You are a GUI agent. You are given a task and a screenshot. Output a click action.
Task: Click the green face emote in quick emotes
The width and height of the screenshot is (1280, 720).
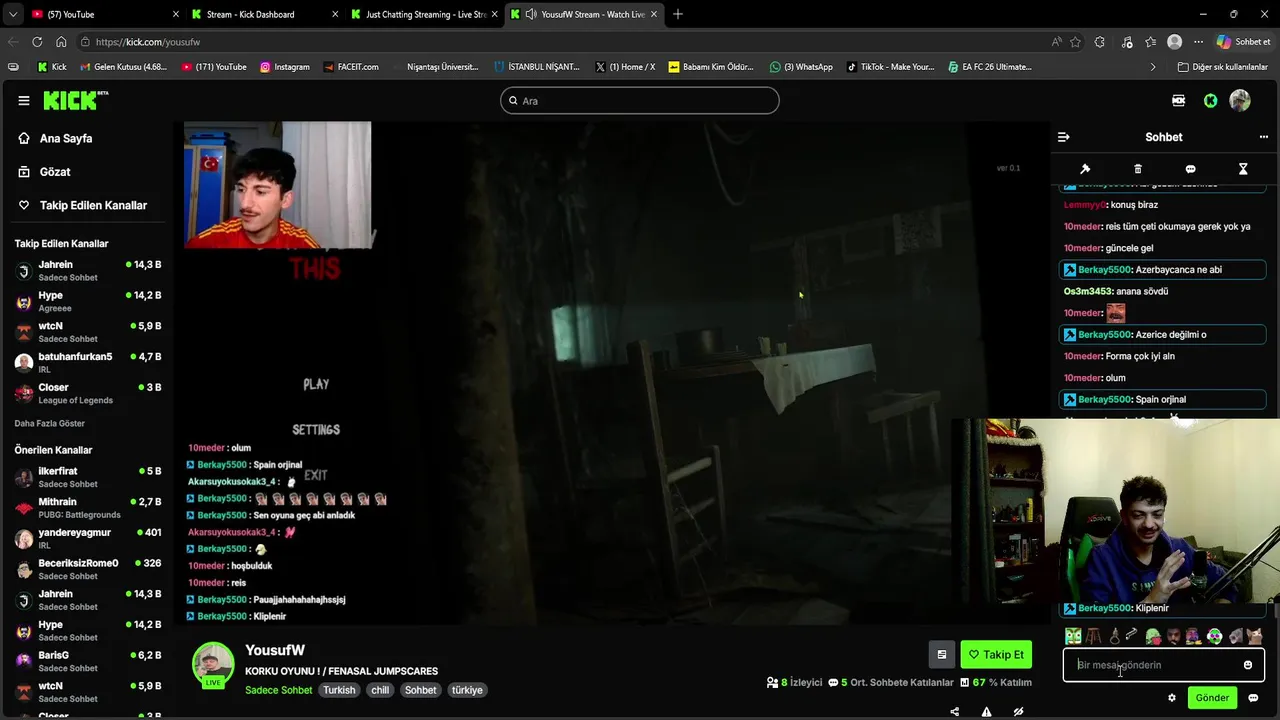(1073, 636)
